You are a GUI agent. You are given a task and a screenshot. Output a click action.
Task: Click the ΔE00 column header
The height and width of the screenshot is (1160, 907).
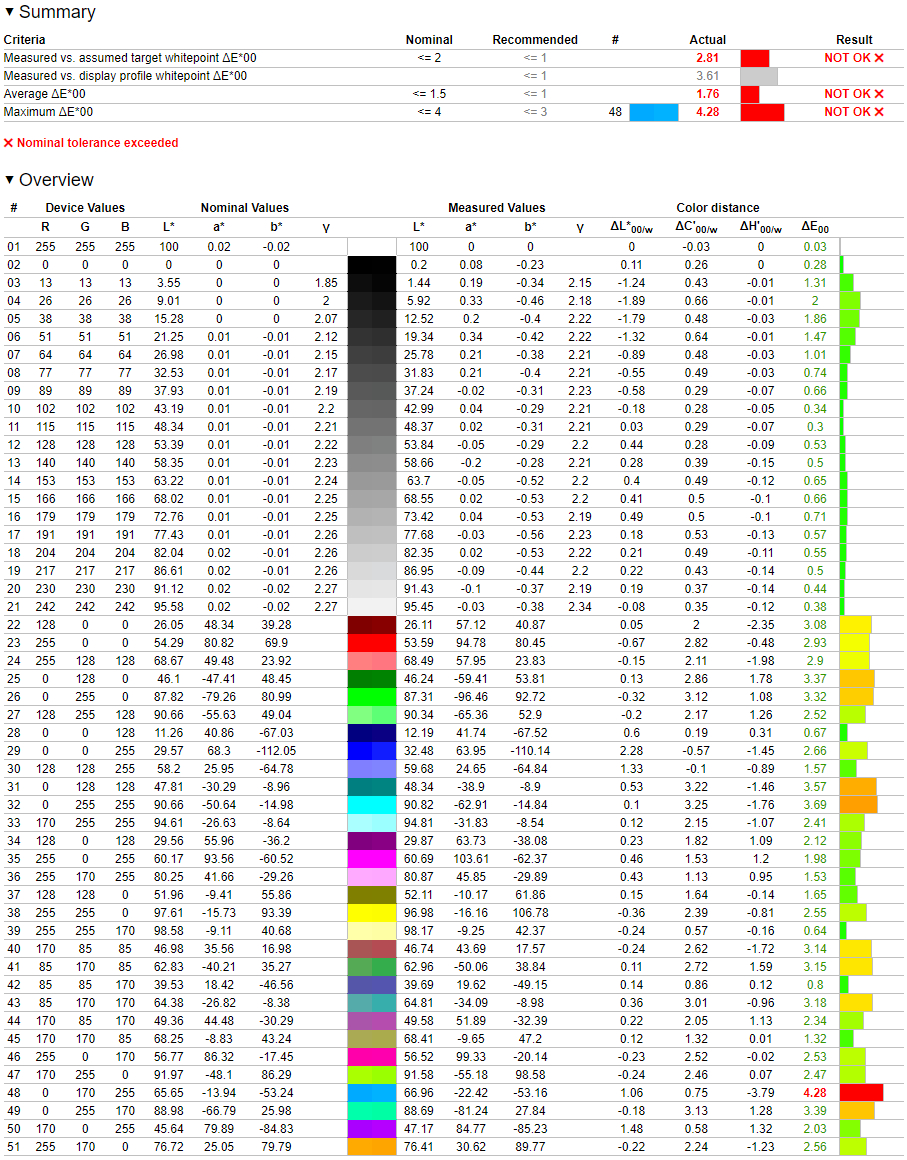(815, 227)
